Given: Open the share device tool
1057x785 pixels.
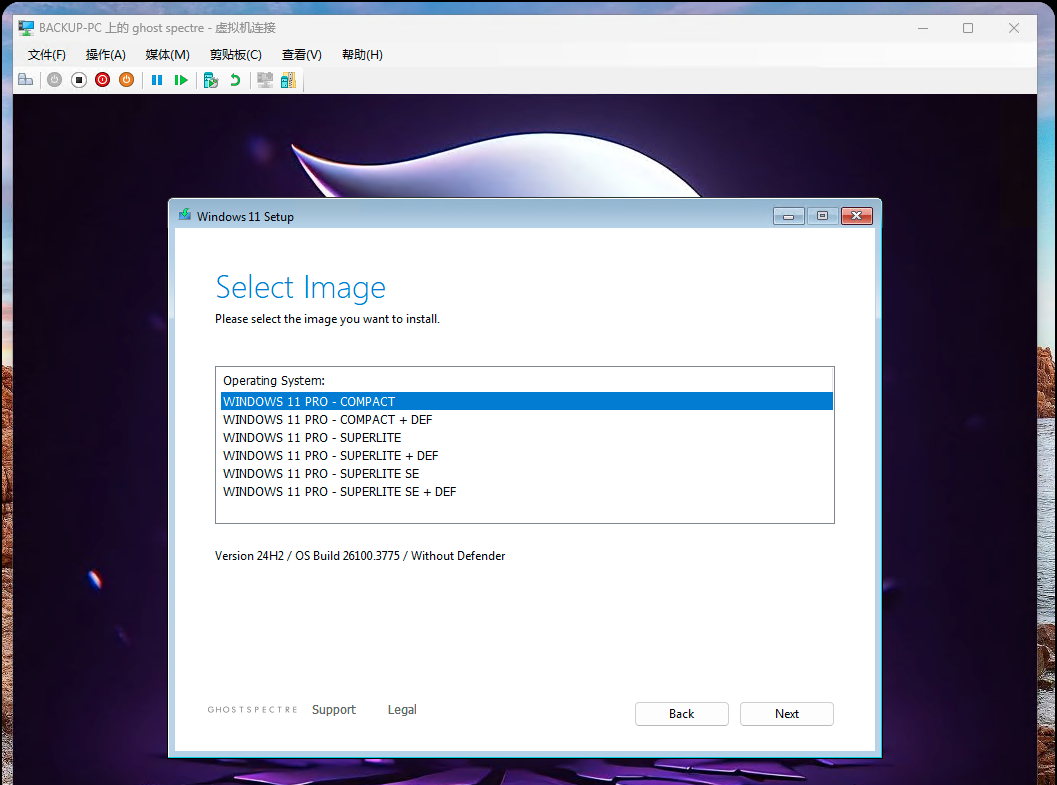Looking at the screenshot, I should click(287, 79).
